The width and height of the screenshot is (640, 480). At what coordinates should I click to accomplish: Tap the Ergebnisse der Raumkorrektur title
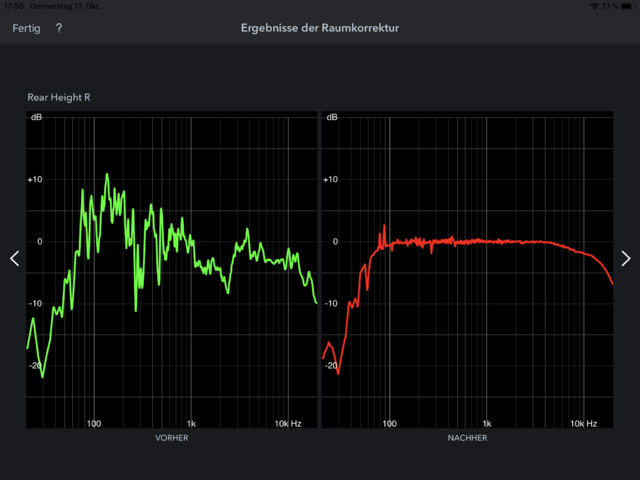[320, 28]
